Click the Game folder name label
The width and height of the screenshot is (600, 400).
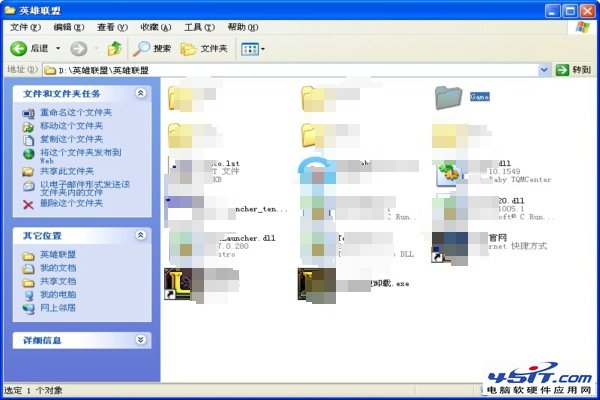[479, 96]
